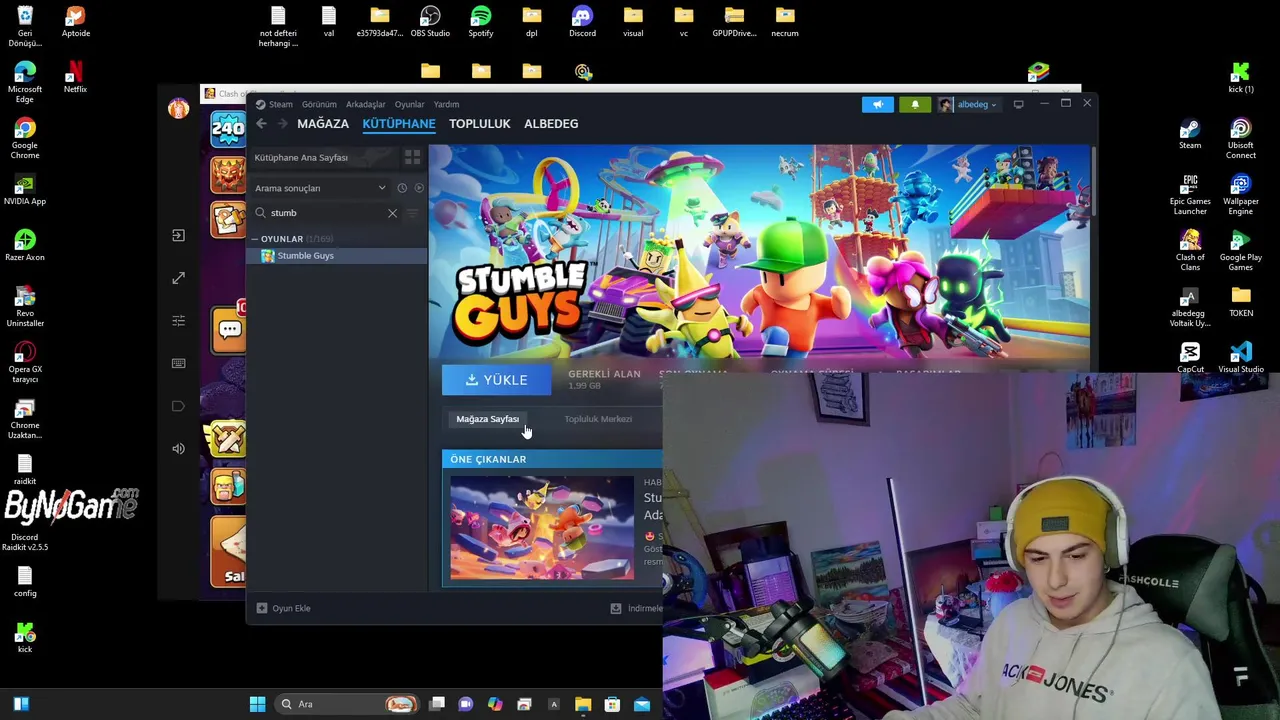This screenshot has width=1280, height=720.
Task: Click the 240 level badge in Clash of Clans
Action: click(228, 128)
